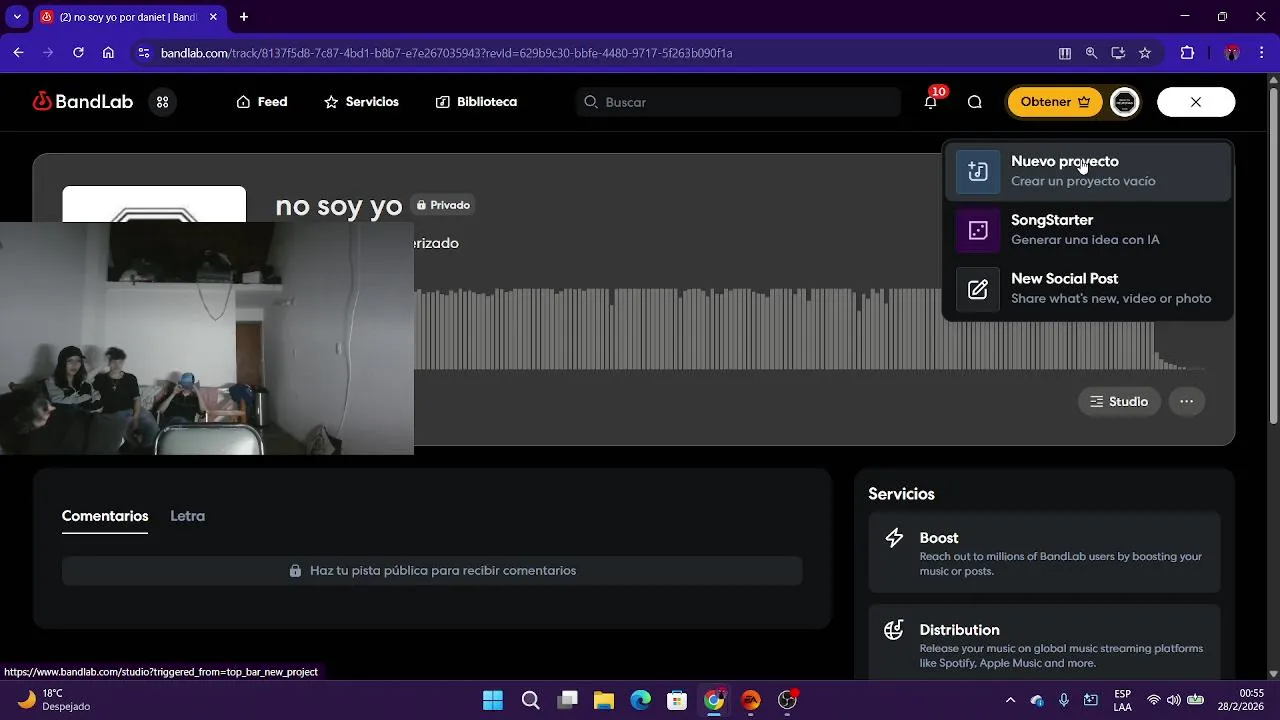The height and width of the screenshot is (720, 1280).
Task: Reload the page
Action: (78, 53)
